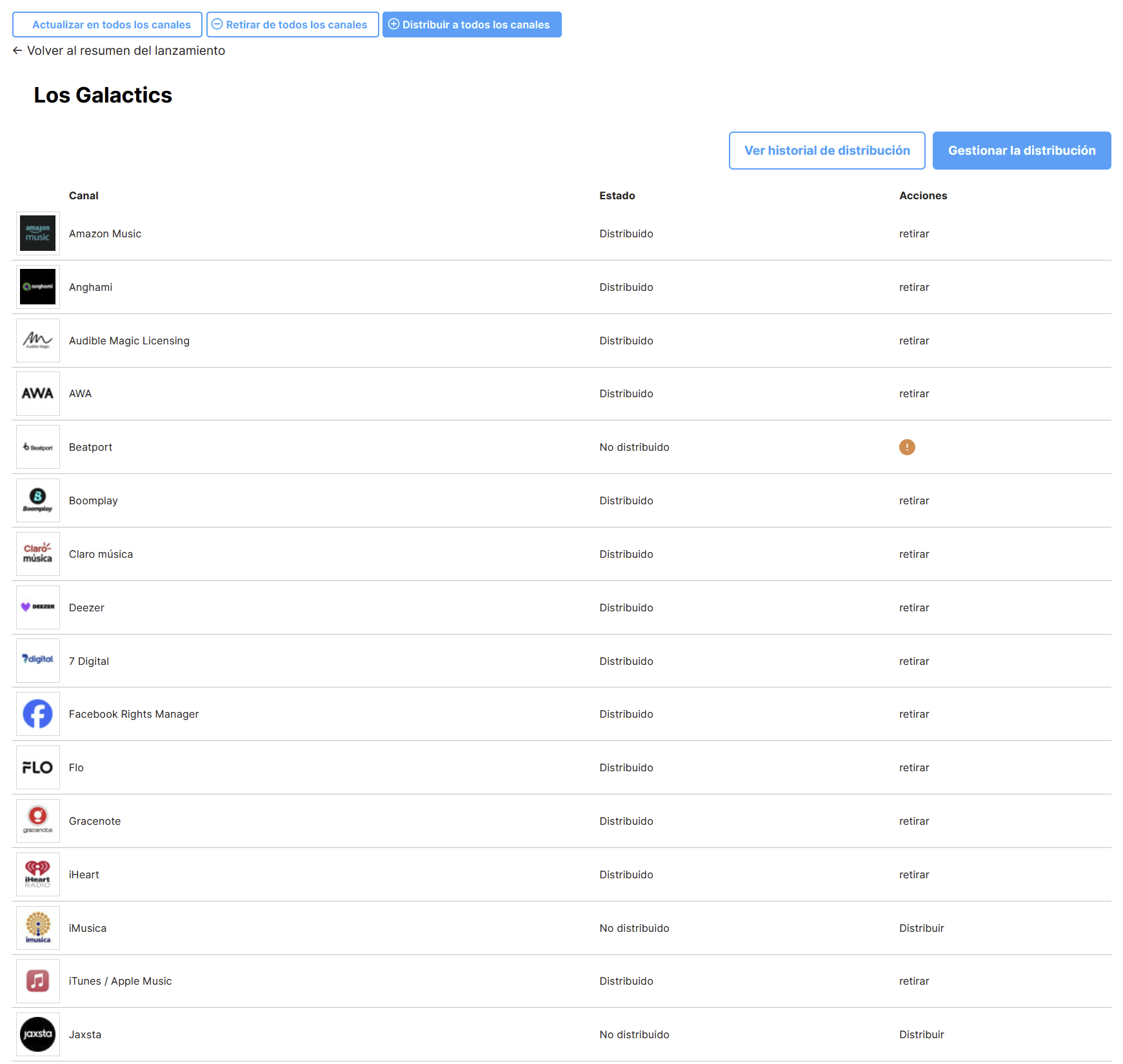Image resolution: width=1123 pixels, height=1064 pixels.
Task: Select the Facebook Rights Manager name
Action: tap(134, 714)
